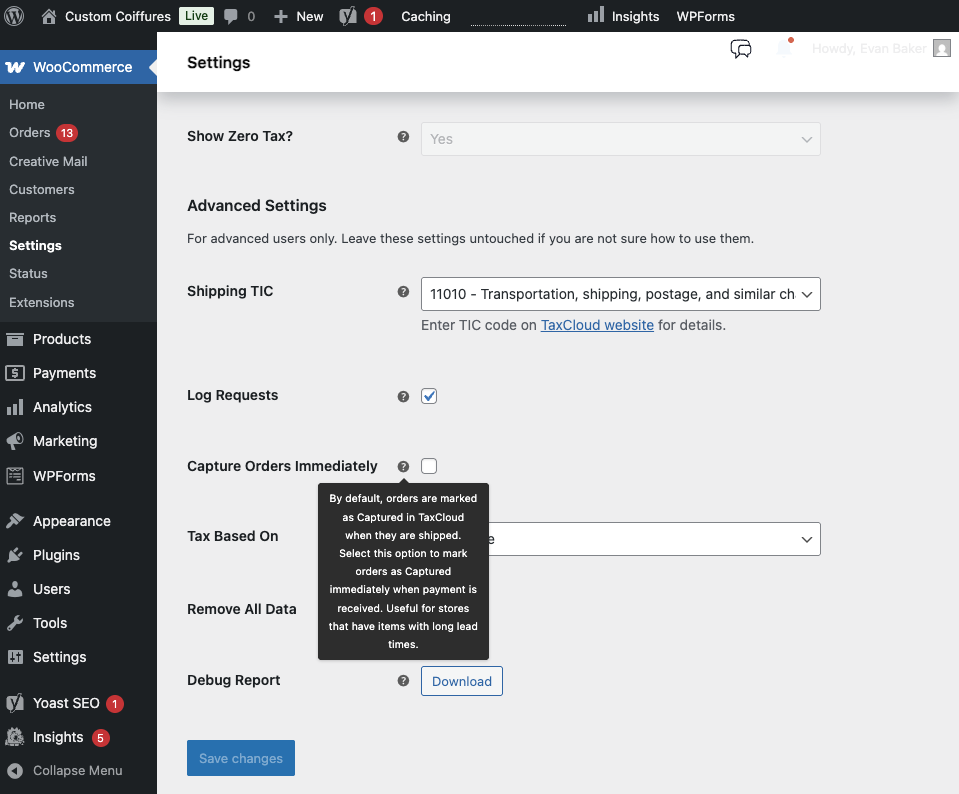Open the Shipping TIC dropdown
This screenshot has width=959, height=794.
(620, 294)
